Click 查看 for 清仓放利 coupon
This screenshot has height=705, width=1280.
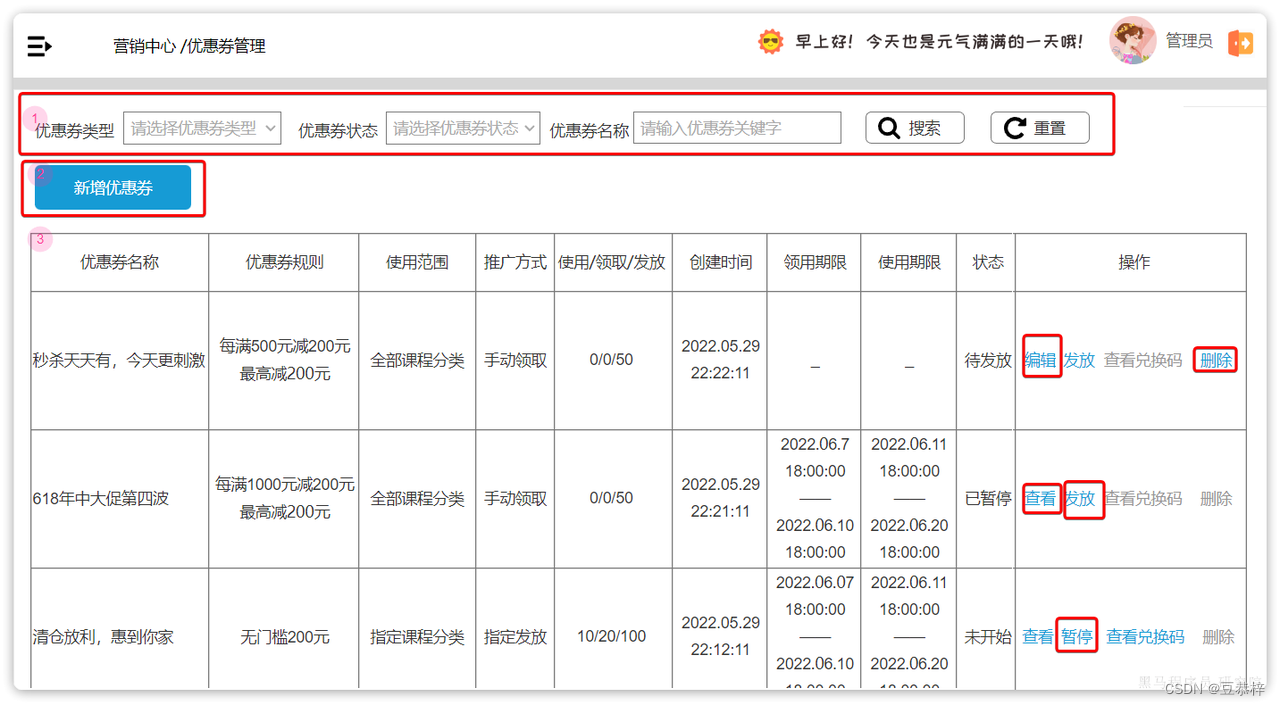pyautogui.click(x=1038, y=636)
